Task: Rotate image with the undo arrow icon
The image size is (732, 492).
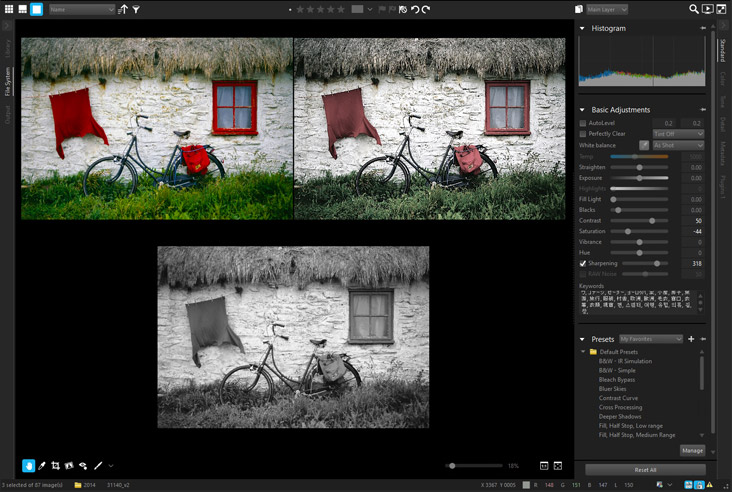Action: pyautogui.click(x=413, y=9)
